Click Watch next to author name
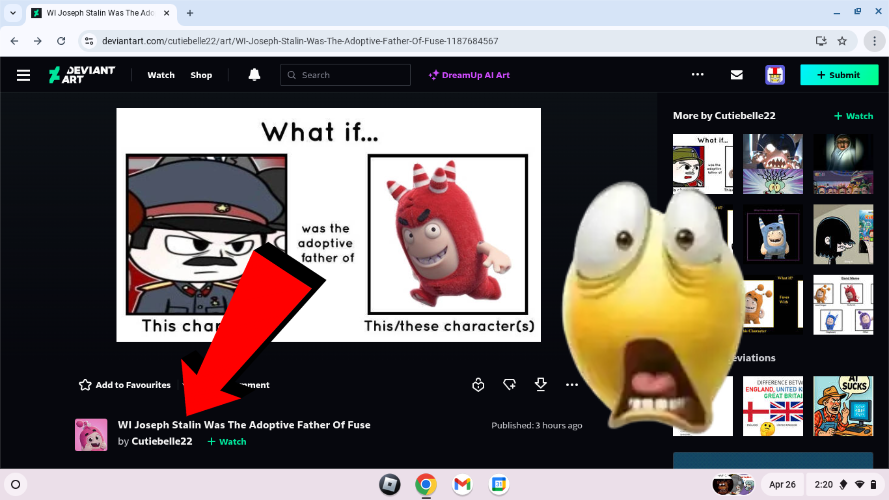The image size is (889, 500). coord(227,442)
